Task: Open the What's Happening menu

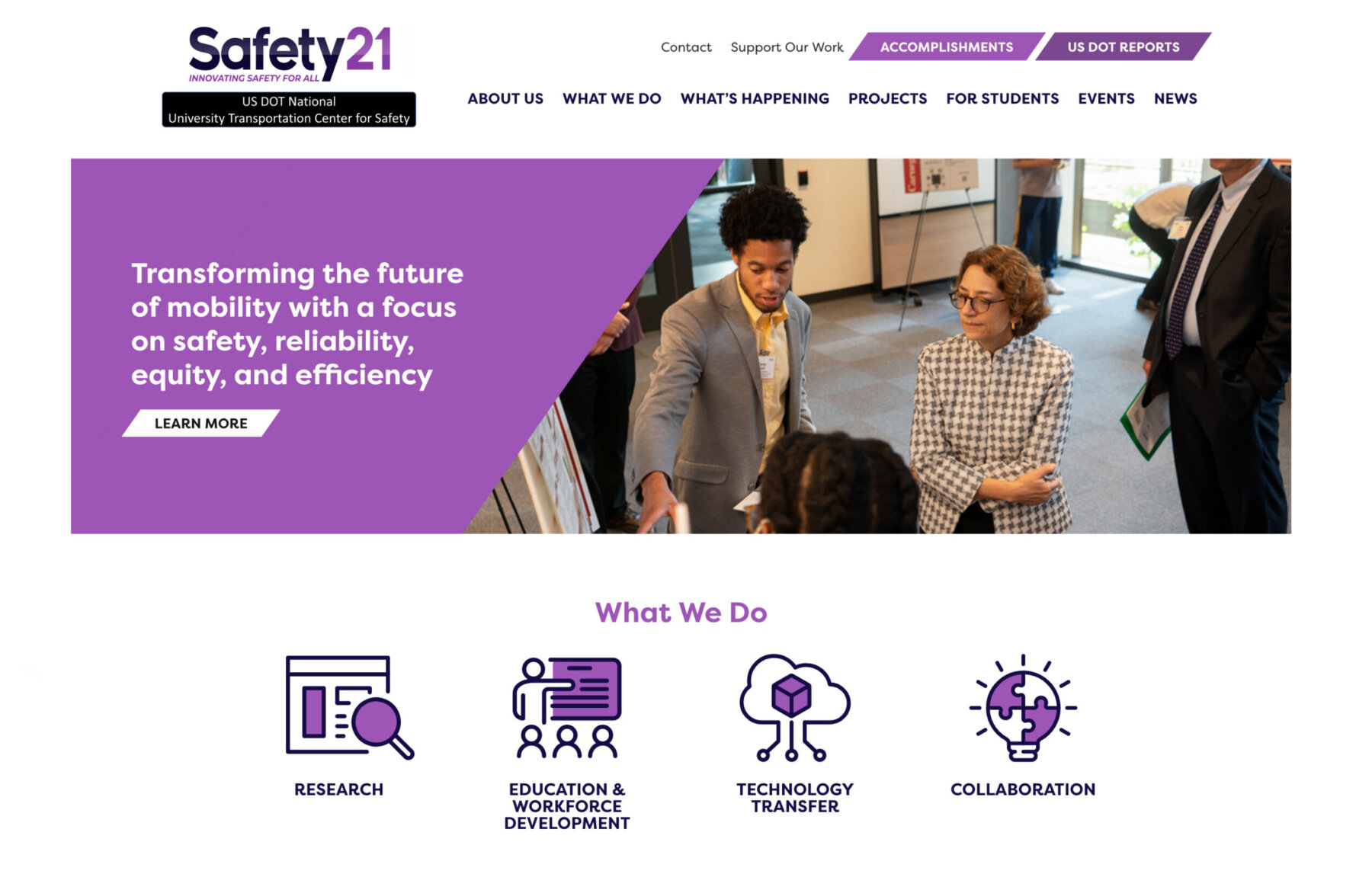Action: coord(755,98)
